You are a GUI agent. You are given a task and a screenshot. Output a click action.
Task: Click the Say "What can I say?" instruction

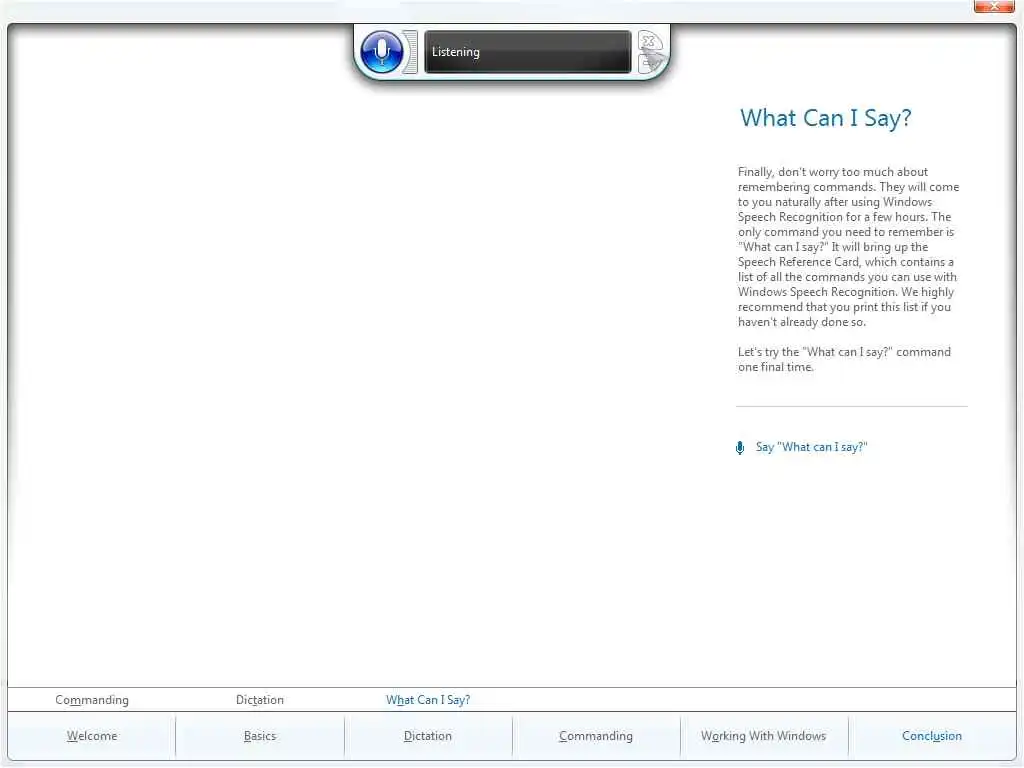(x=812, y=447)
